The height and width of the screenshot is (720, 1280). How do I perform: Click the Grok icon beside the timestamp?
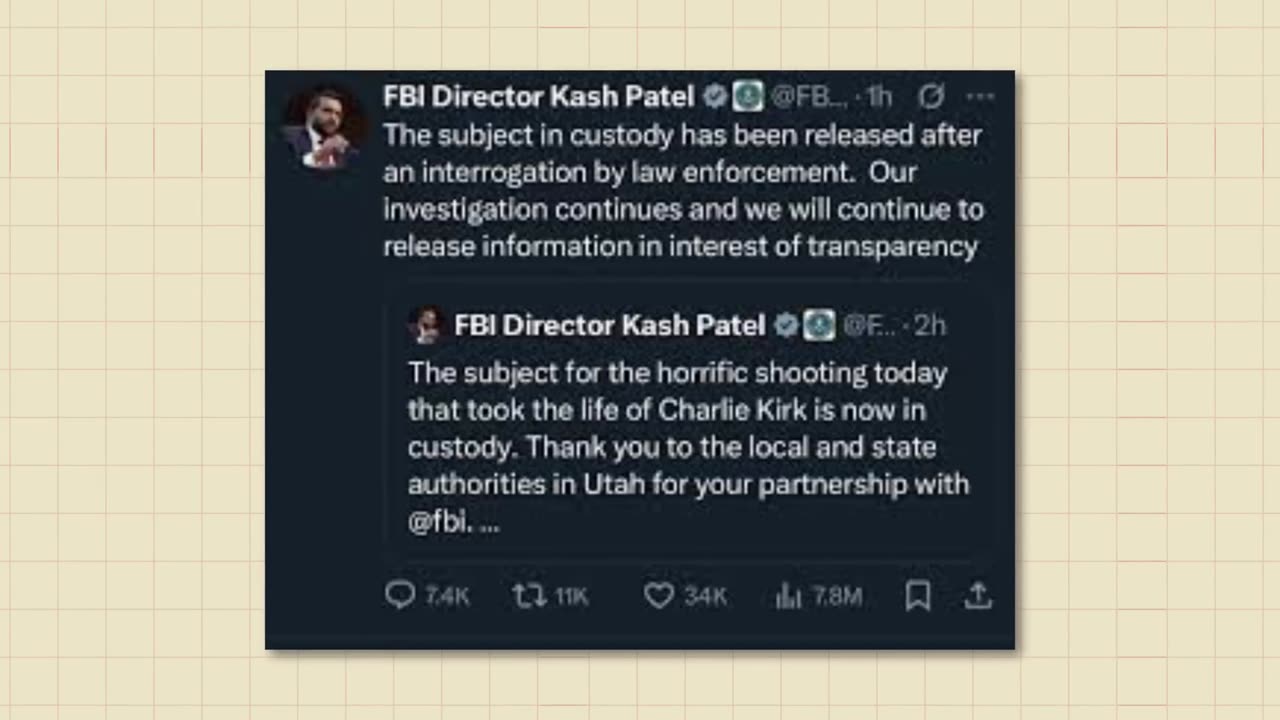point(931,96)
